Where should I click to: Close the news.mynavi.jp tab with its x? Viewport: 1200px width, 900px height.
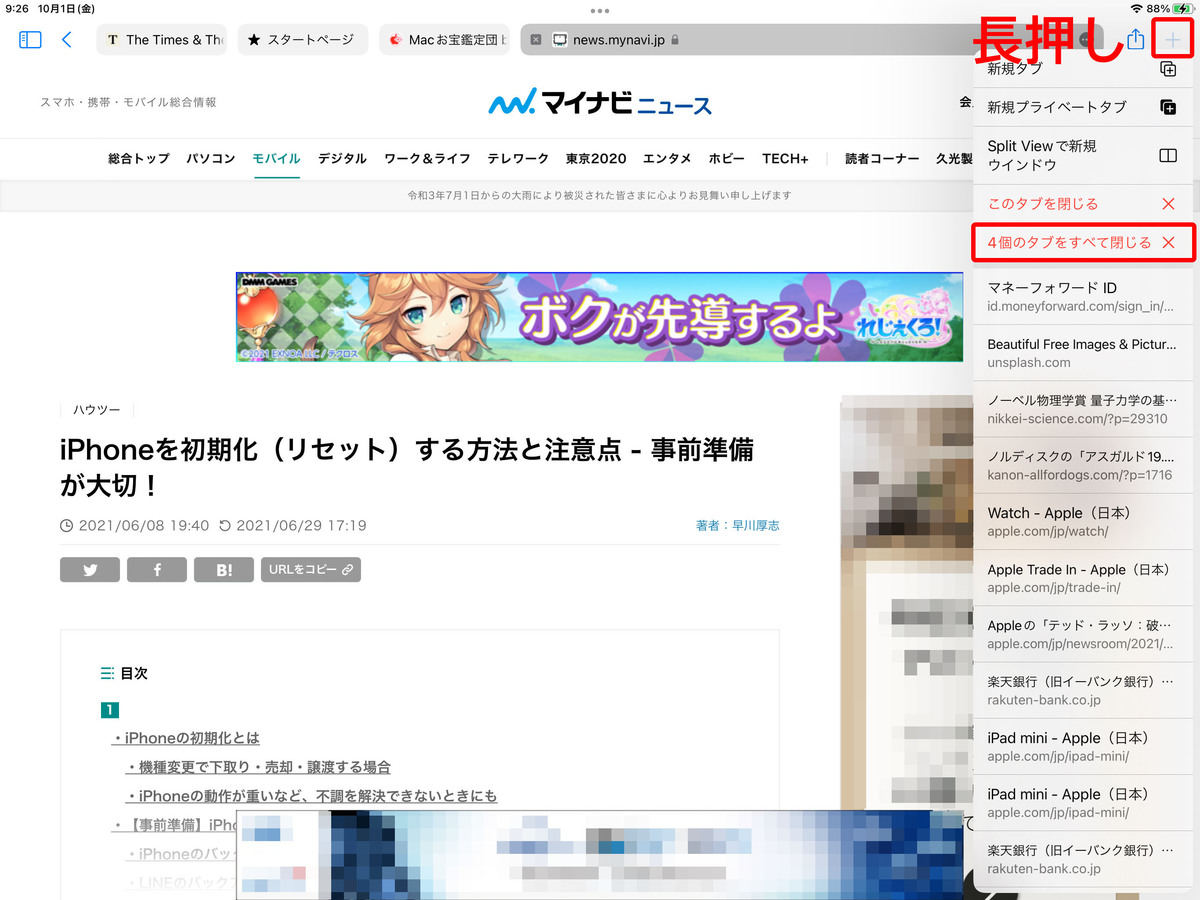click(x=535, y=40)
